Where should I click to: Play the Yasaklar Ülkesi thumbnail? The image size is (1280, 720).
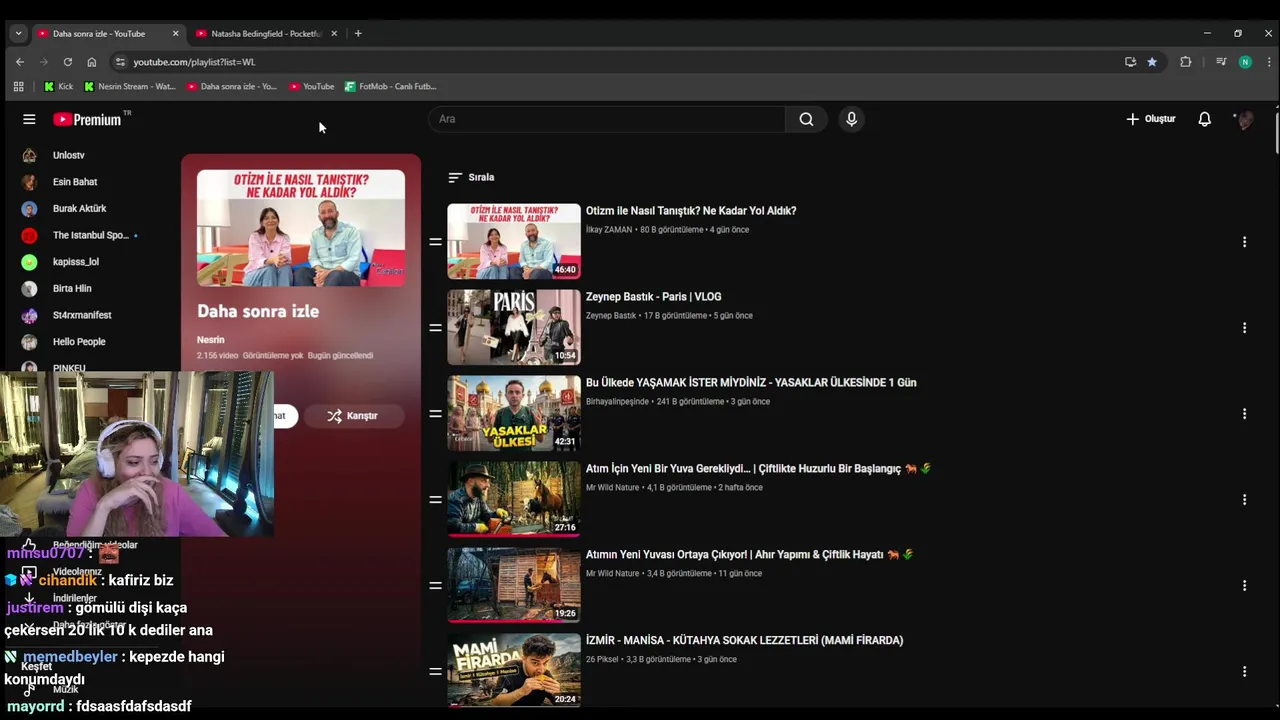tap(514, 413)
